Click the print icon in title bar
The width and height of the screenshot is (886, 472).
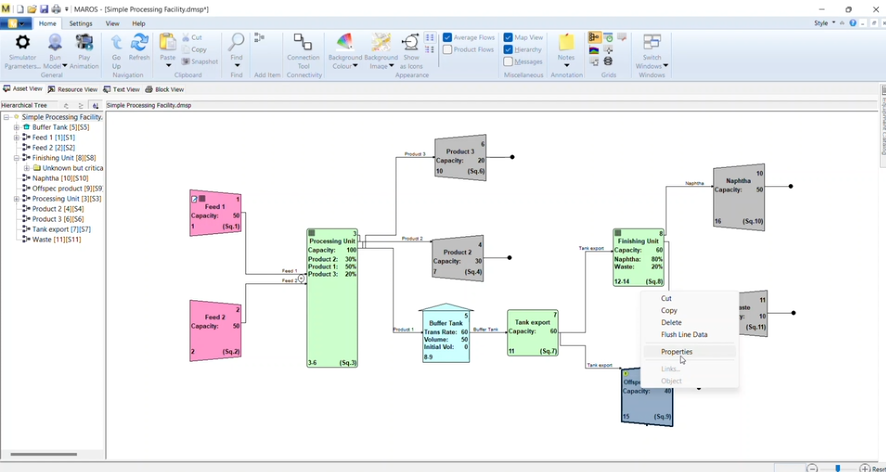pyautogui.click(x=56, y=9)
